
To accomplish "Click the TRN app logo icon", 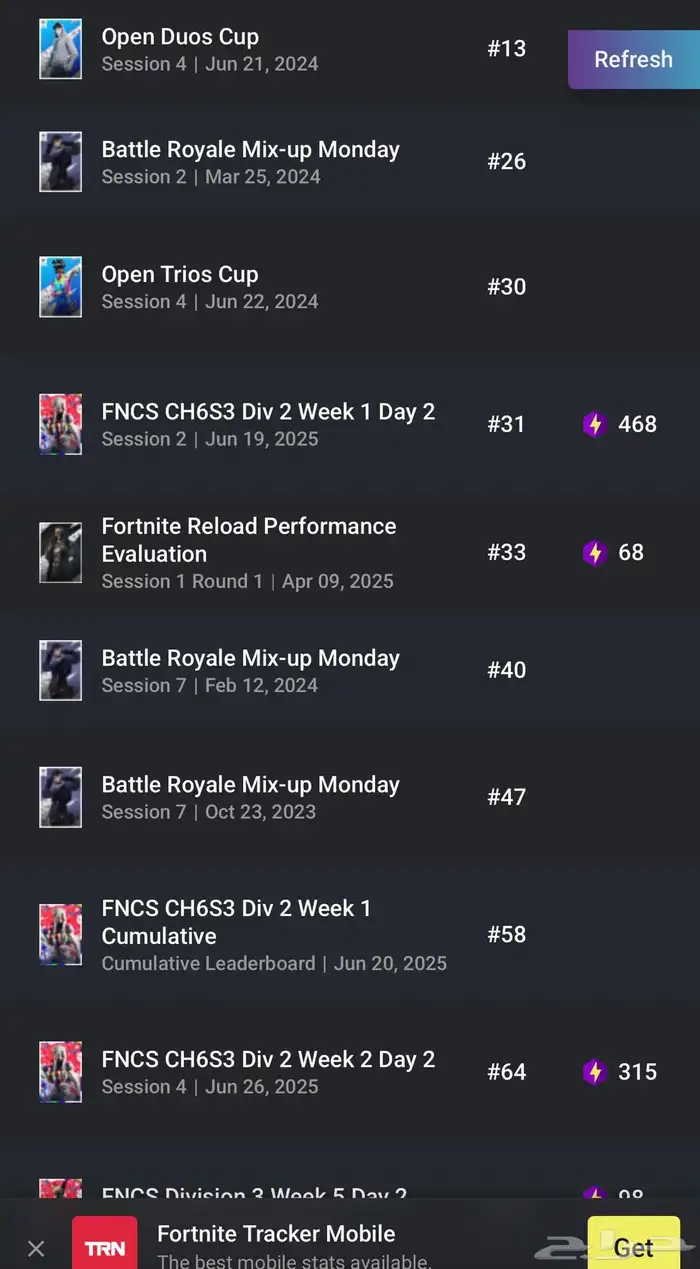I will (x=105, y=1243).
